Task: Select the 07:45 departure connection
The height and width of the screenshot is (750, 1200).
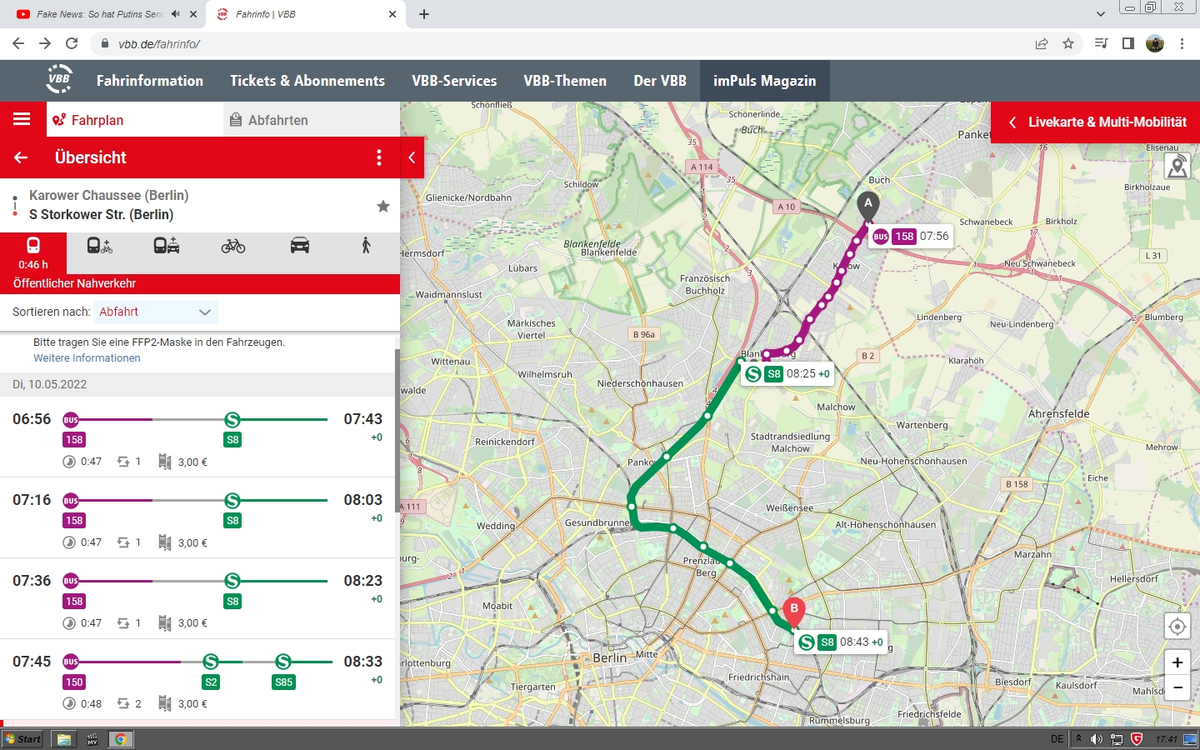Action: point(198,679)
